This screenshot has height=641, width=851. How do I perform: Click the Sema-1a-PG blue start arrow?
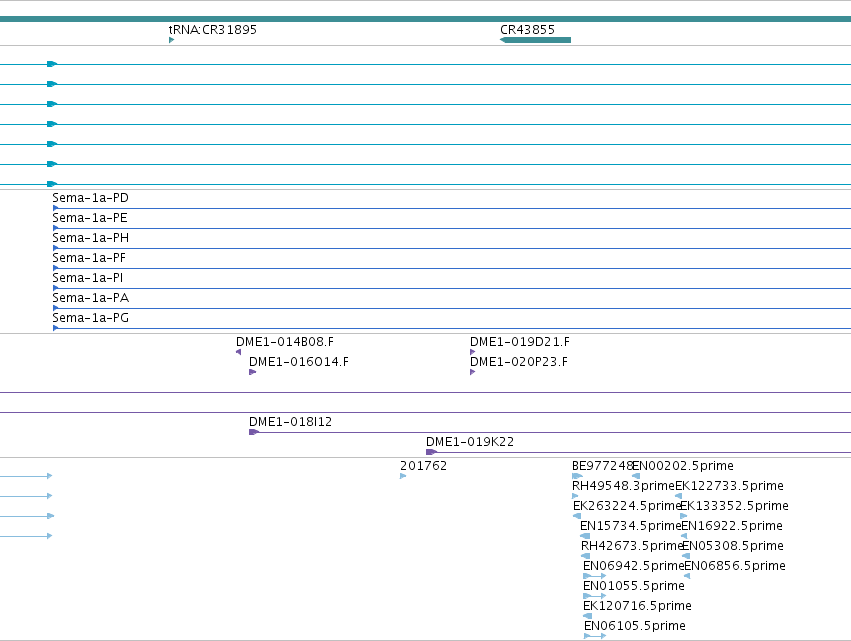(55, 328)
